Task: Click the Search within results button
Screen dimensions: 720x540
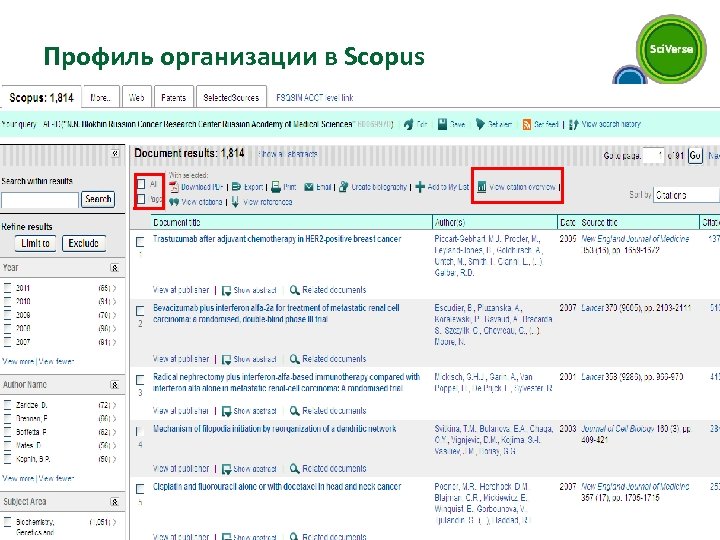Action: tap(98, 199)
